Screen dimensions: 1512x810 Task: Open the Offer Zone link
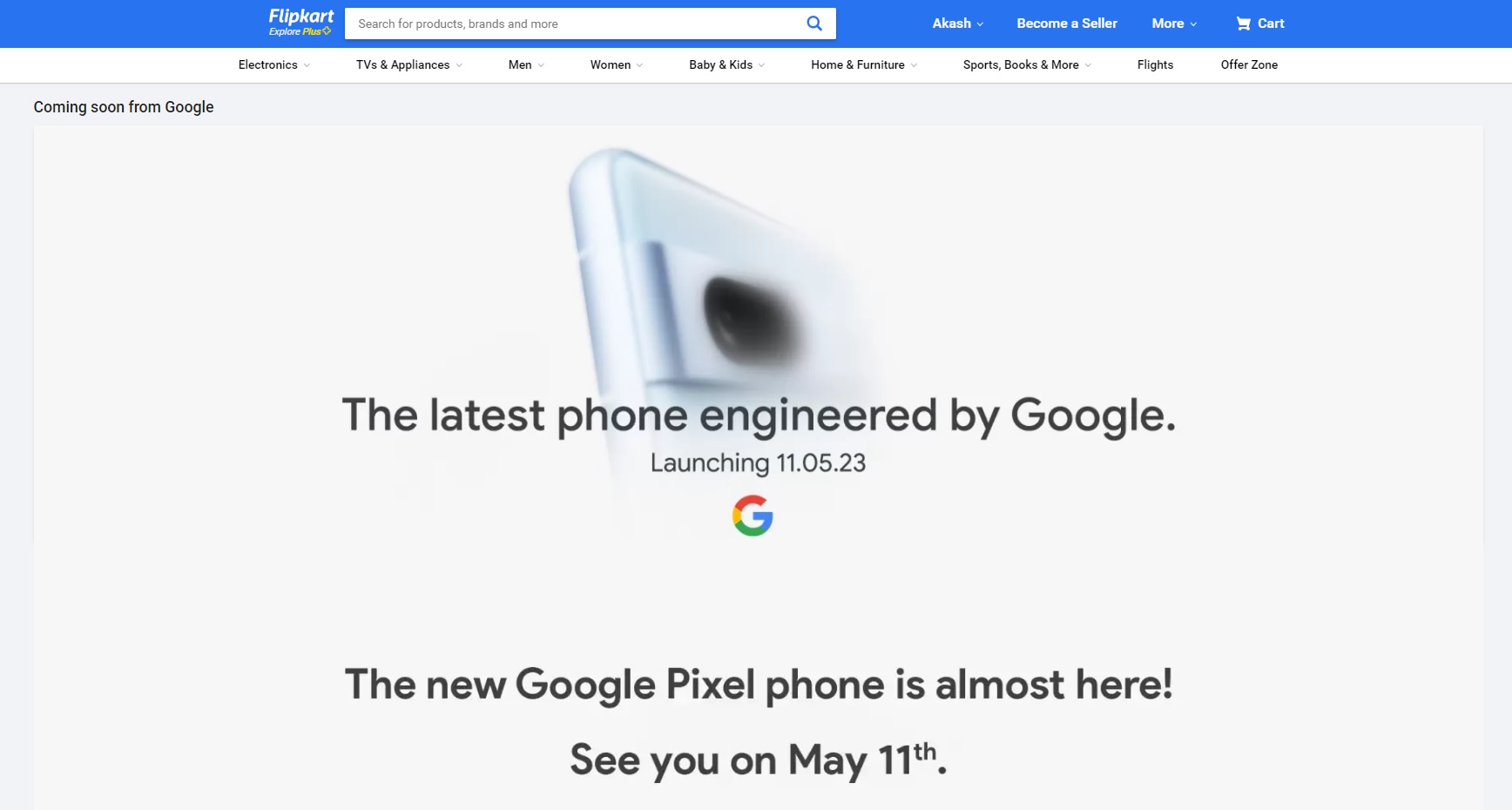(x=1249, y=64)
